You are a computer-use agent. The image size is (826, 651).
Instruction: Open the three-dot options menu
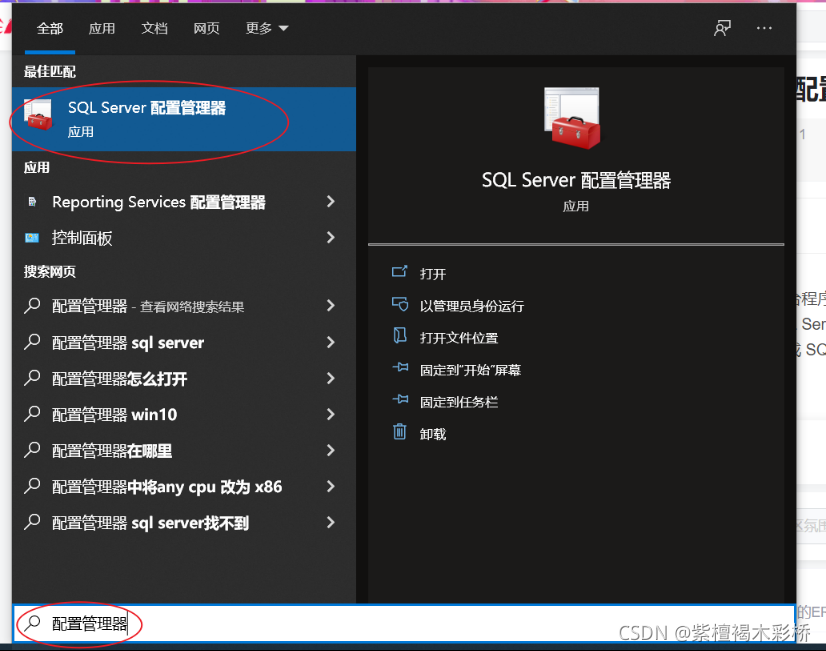coord(764,28)
